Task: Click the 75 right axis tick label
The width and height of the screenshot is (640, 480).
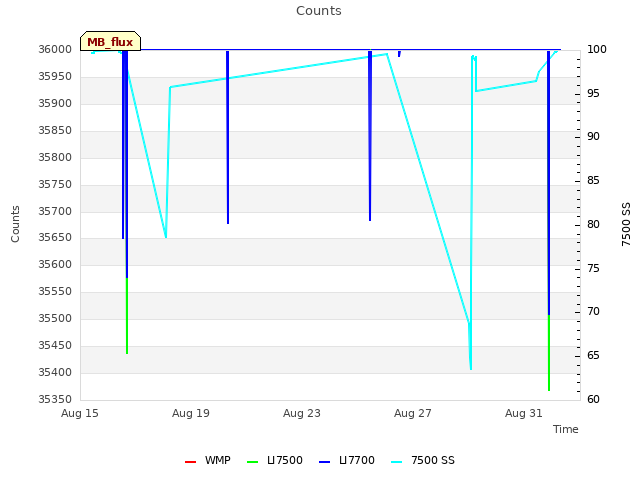Action: tap(593, 269)
